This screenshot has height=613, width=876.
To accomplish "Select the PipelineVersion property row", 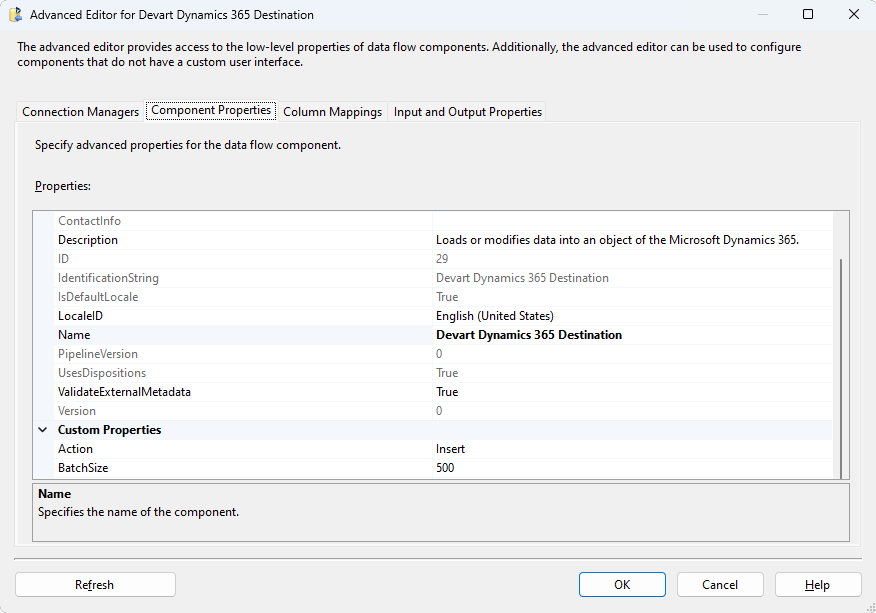I will click(x=240, y=354).
